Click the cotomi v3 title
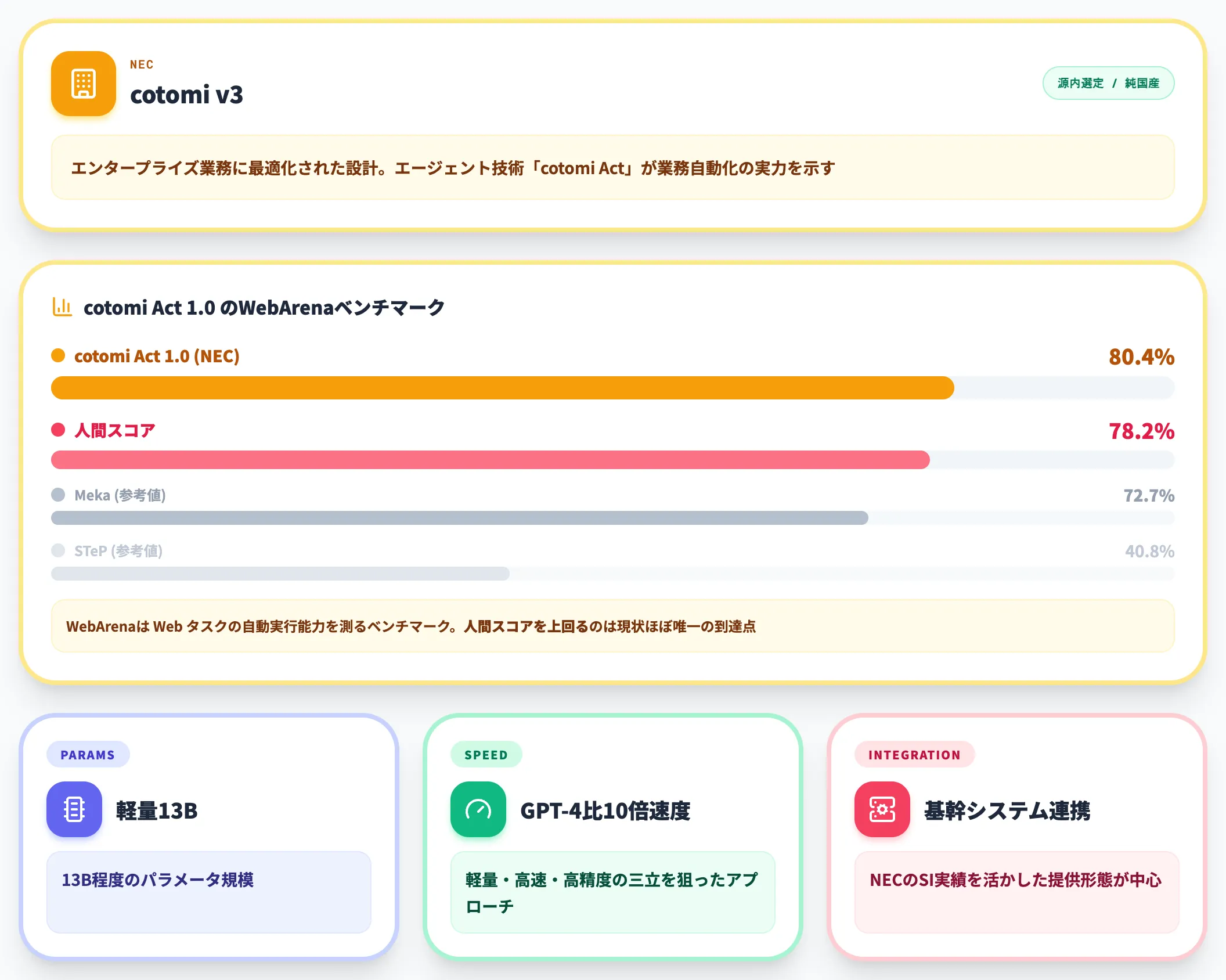 click(x=186, y=95)
